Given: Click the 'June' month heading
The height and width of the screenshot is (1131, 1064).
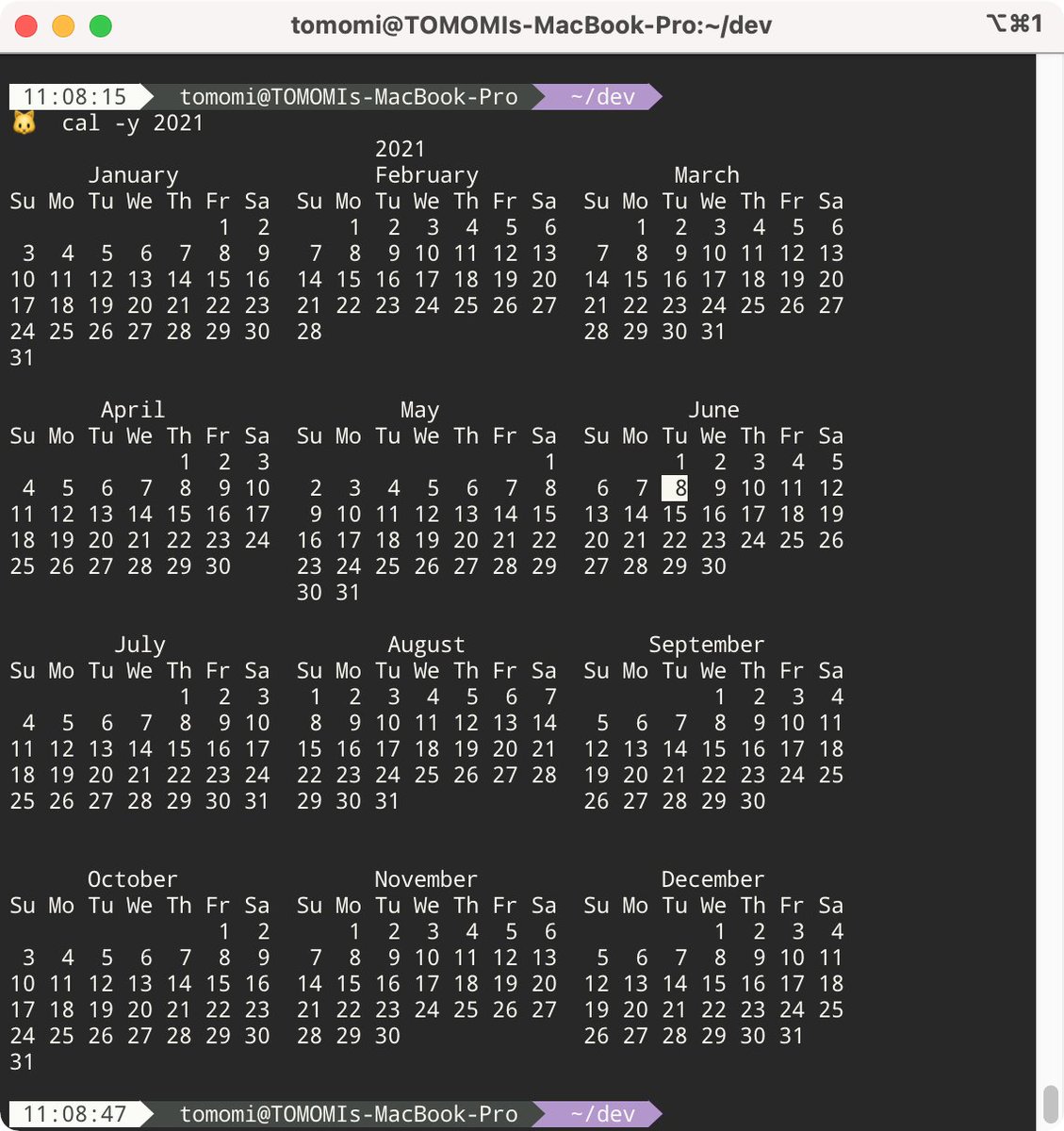Looking at the screenshot, I should pos(713,410).
